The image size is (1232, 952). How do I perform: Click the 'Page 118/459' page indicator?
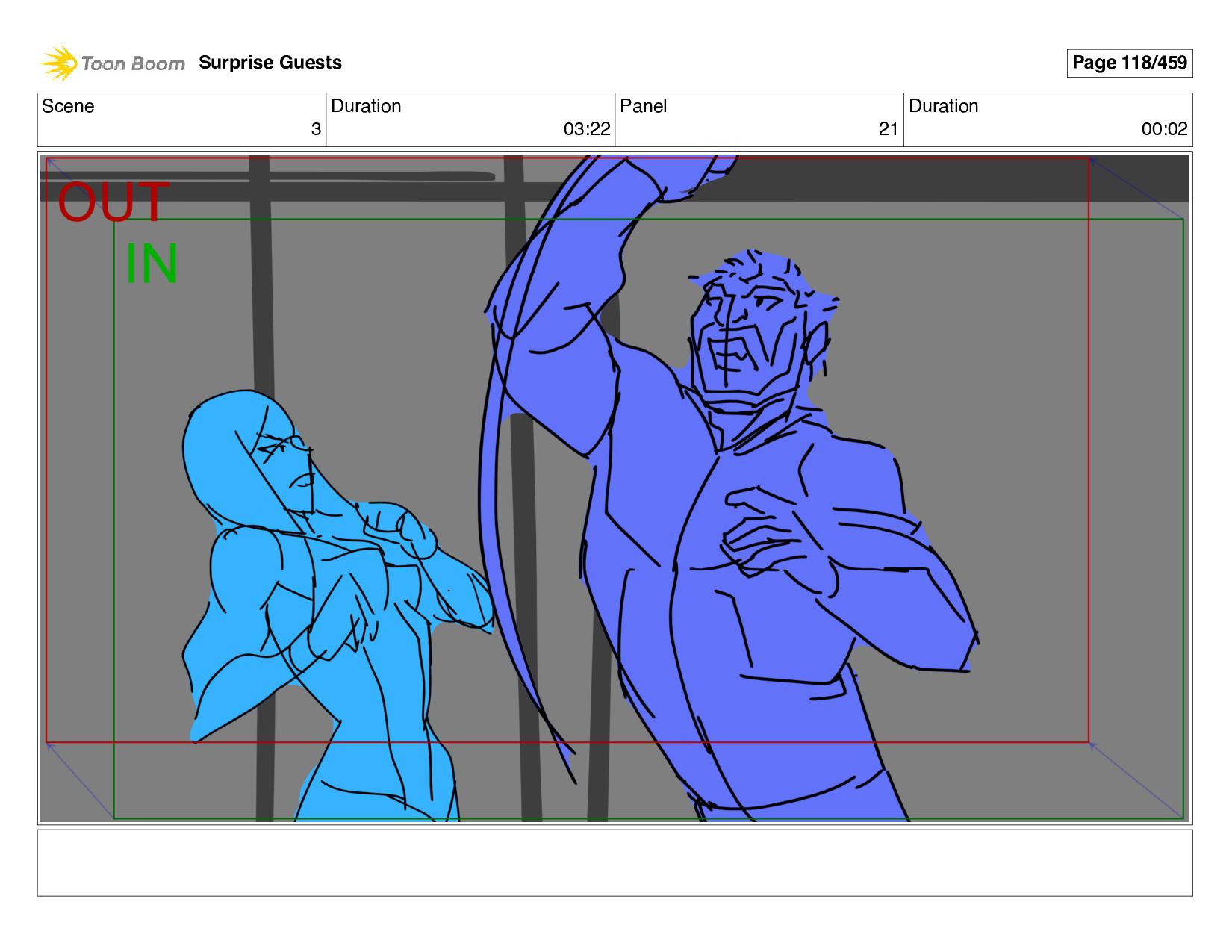1129,63
